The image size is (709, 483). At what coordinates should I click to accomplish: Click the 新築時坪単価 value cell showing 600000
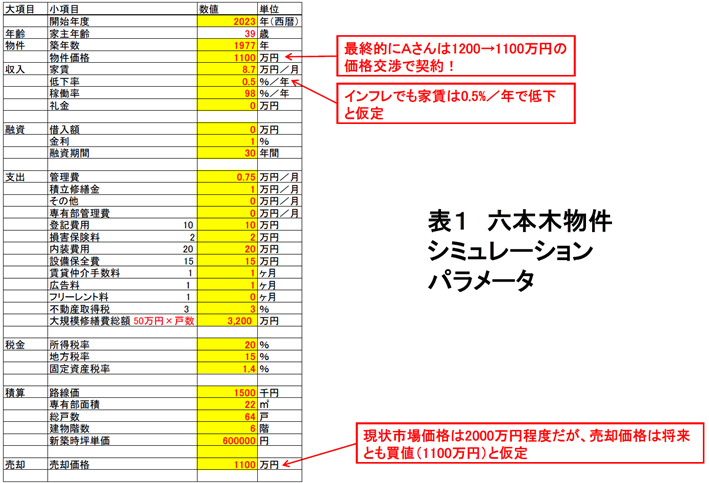[228, 441]
